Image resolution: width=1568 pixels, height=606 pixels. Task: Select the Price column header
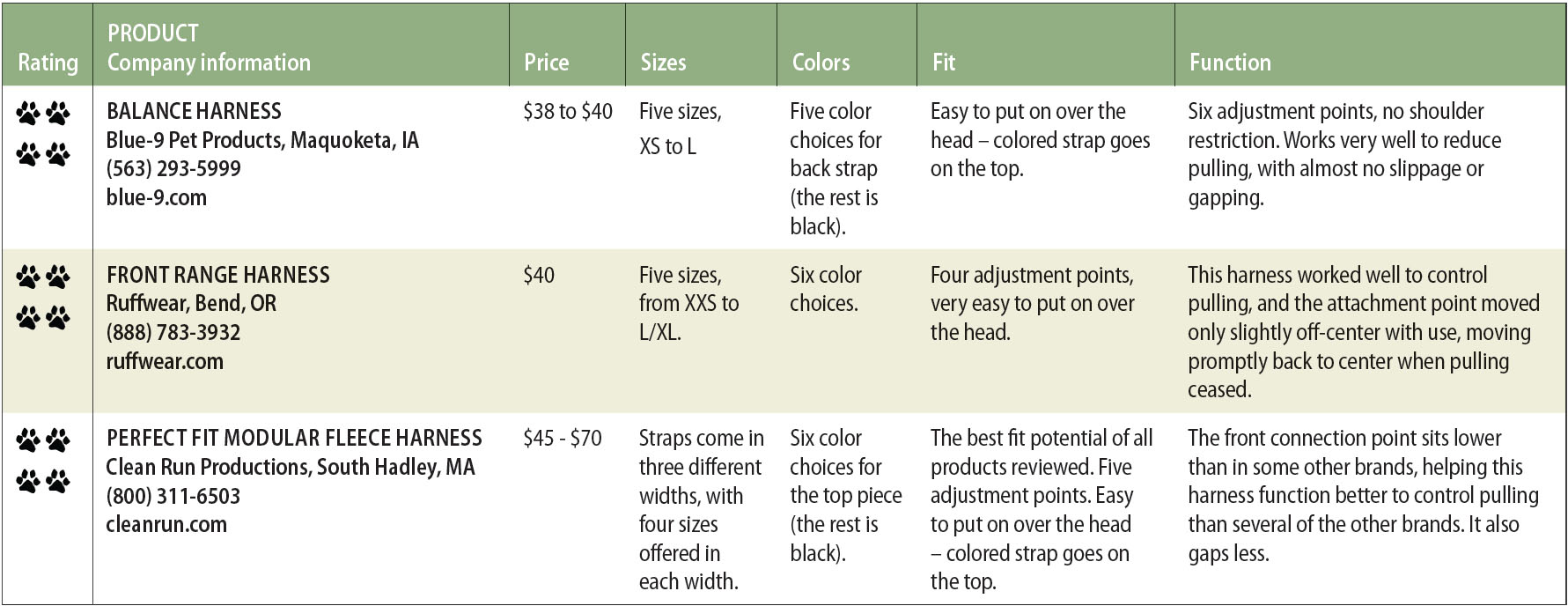point(546,63)
